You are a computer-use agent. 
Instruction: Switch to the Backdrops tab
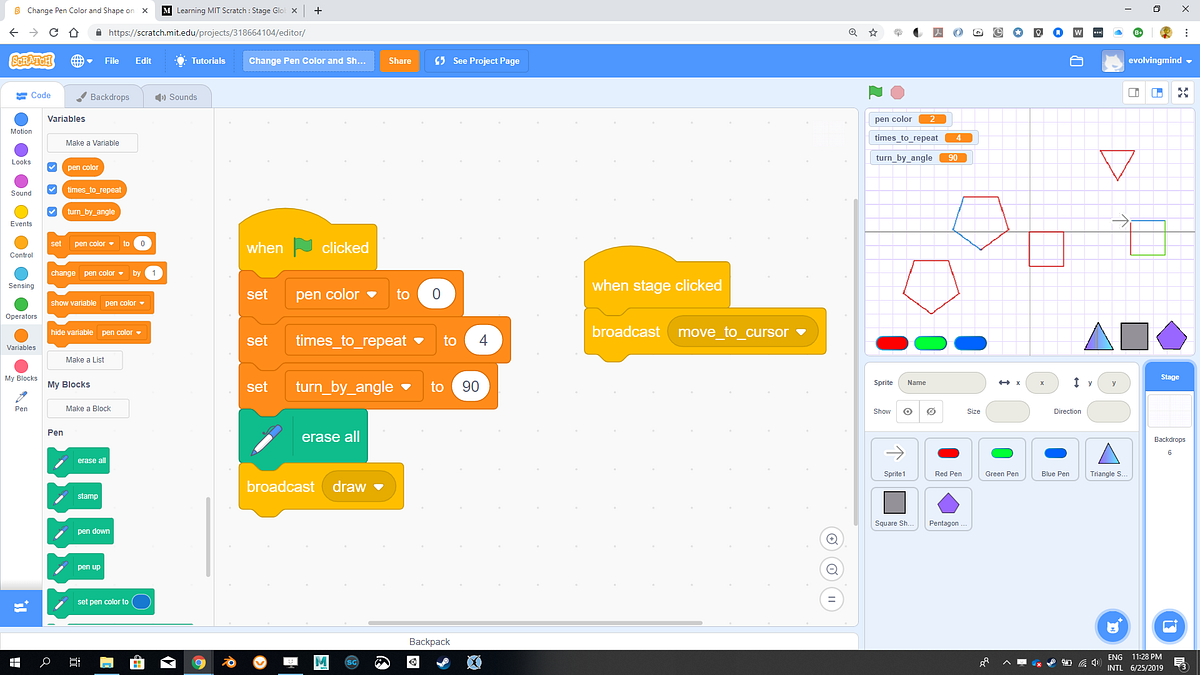[103, 96]
